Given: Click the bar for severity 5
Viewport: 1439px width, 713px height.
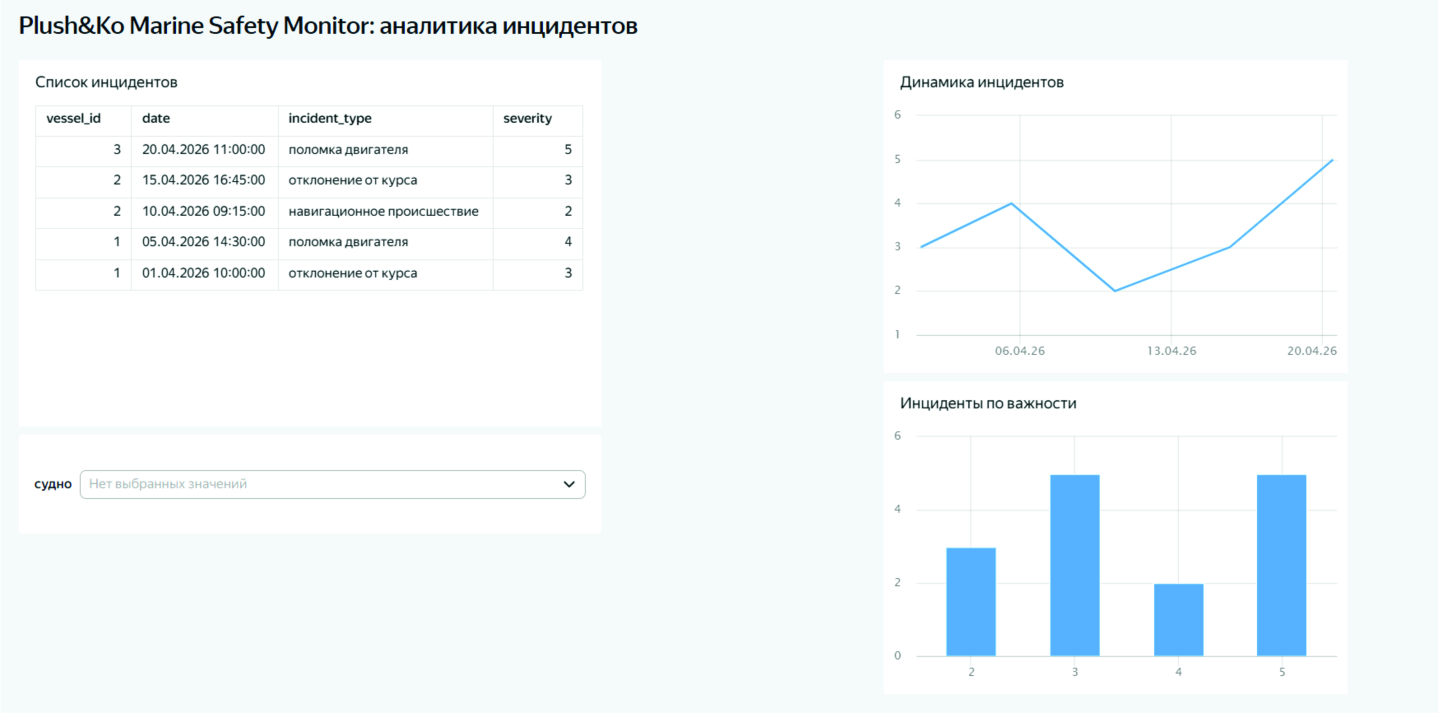Looking at the screenshot, I should (1282, 565).
